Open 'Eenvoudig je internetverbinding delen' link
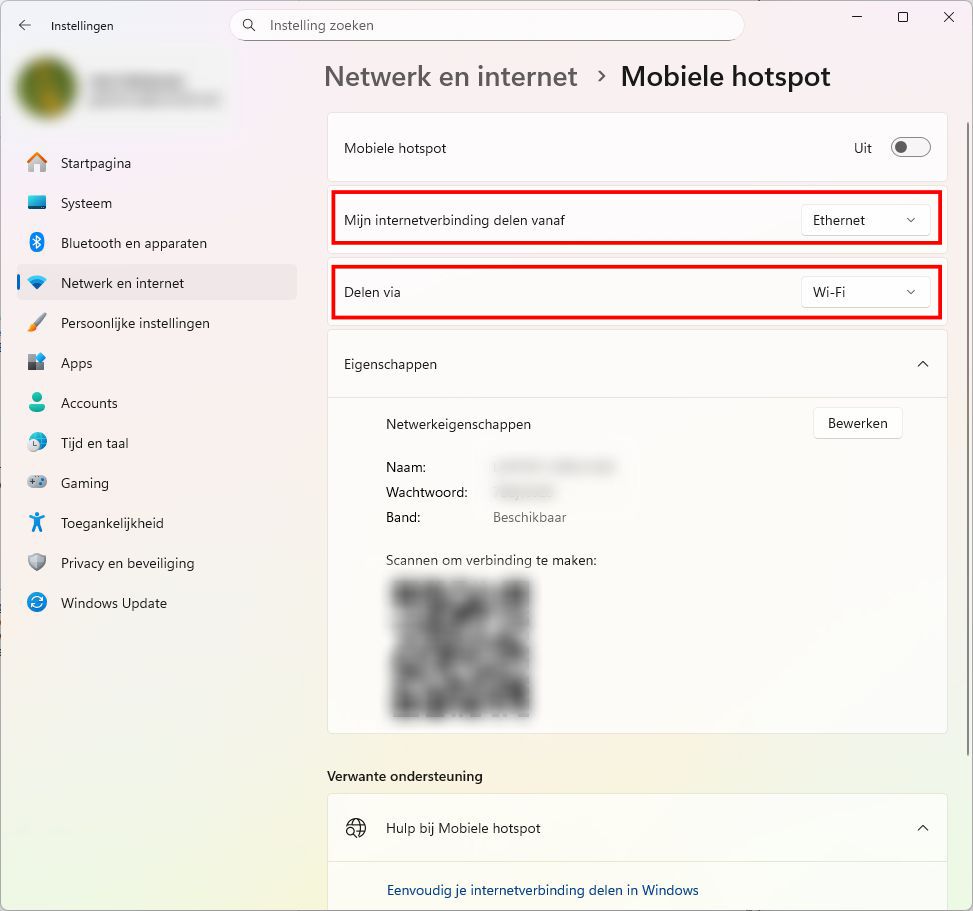973x911 pixels. 542,890
